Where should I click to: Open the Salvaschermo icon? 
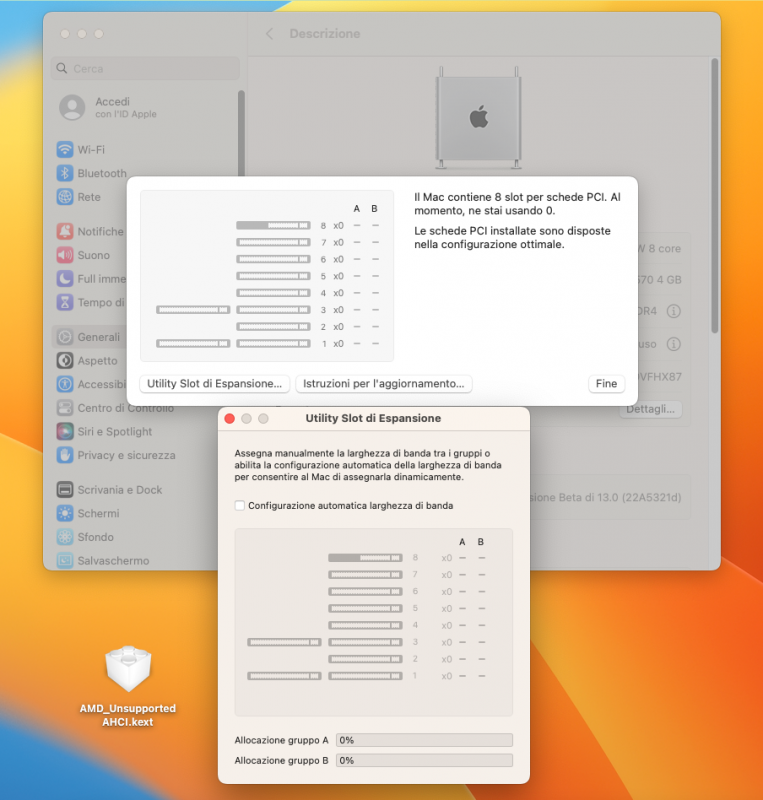[65, 561]
